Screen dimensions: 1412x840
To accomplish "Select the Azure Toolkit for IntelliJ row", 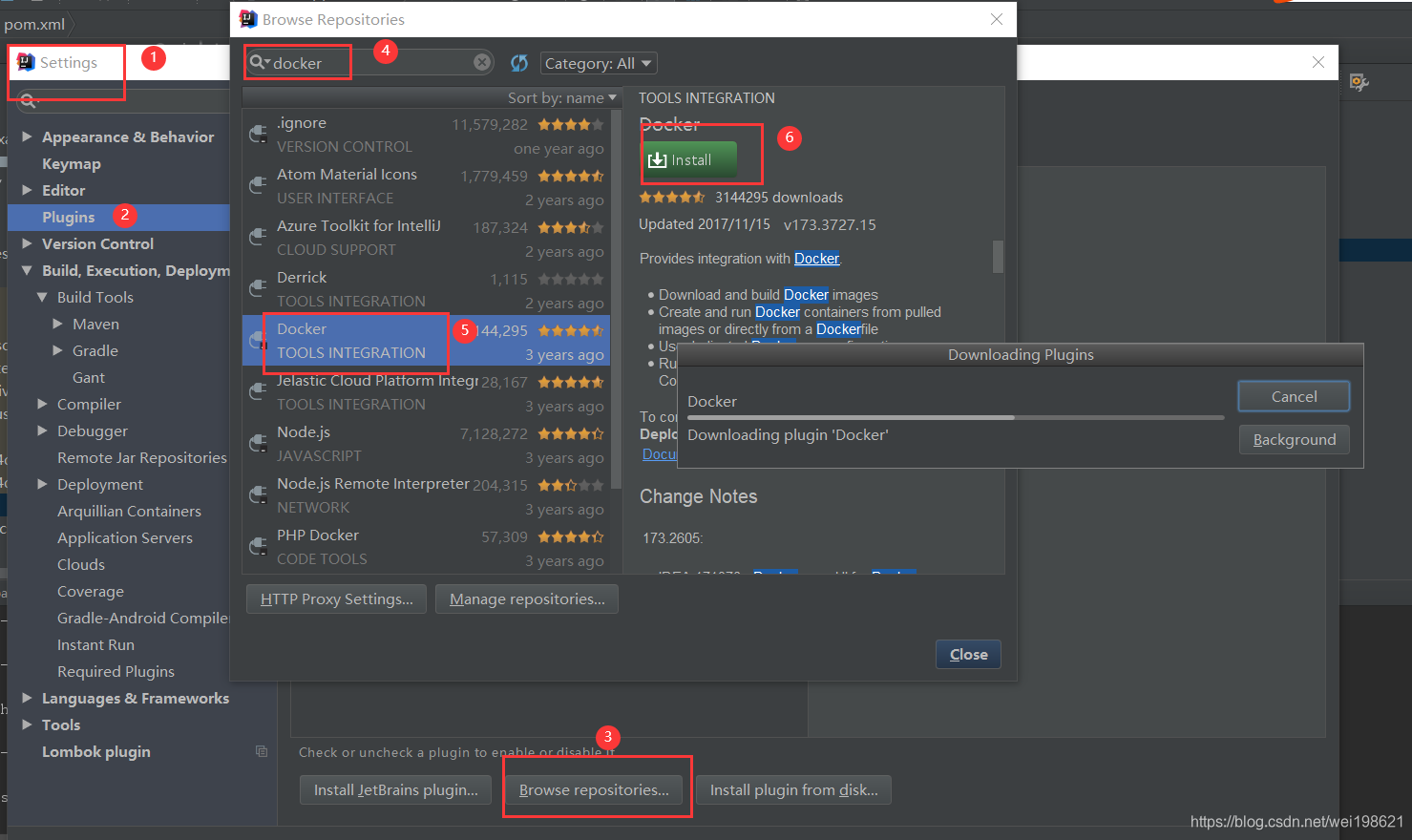I will [426, 238].
